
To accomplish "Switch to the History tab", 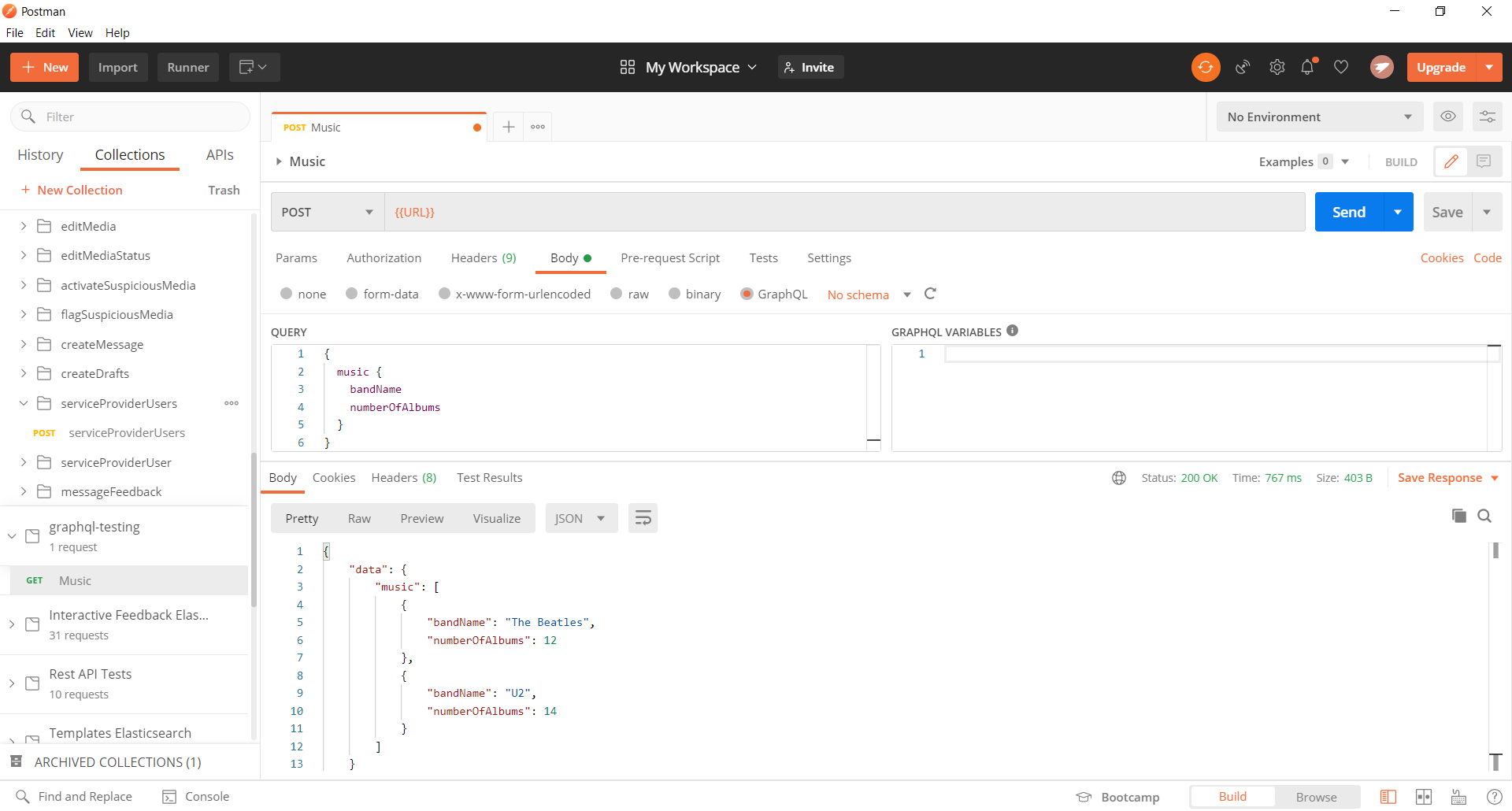I will (40, 155).
